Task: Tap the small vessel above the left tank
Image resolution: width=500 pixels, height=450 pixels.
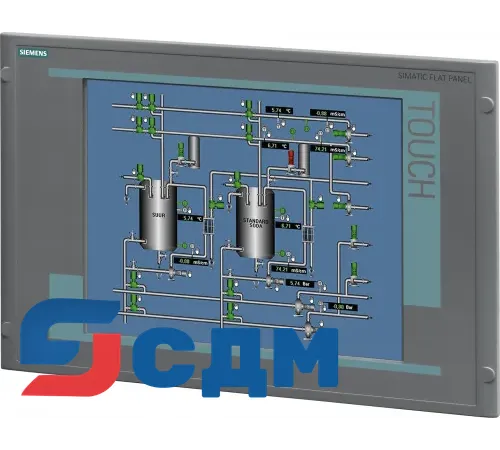Action: [x=194, y=151]
